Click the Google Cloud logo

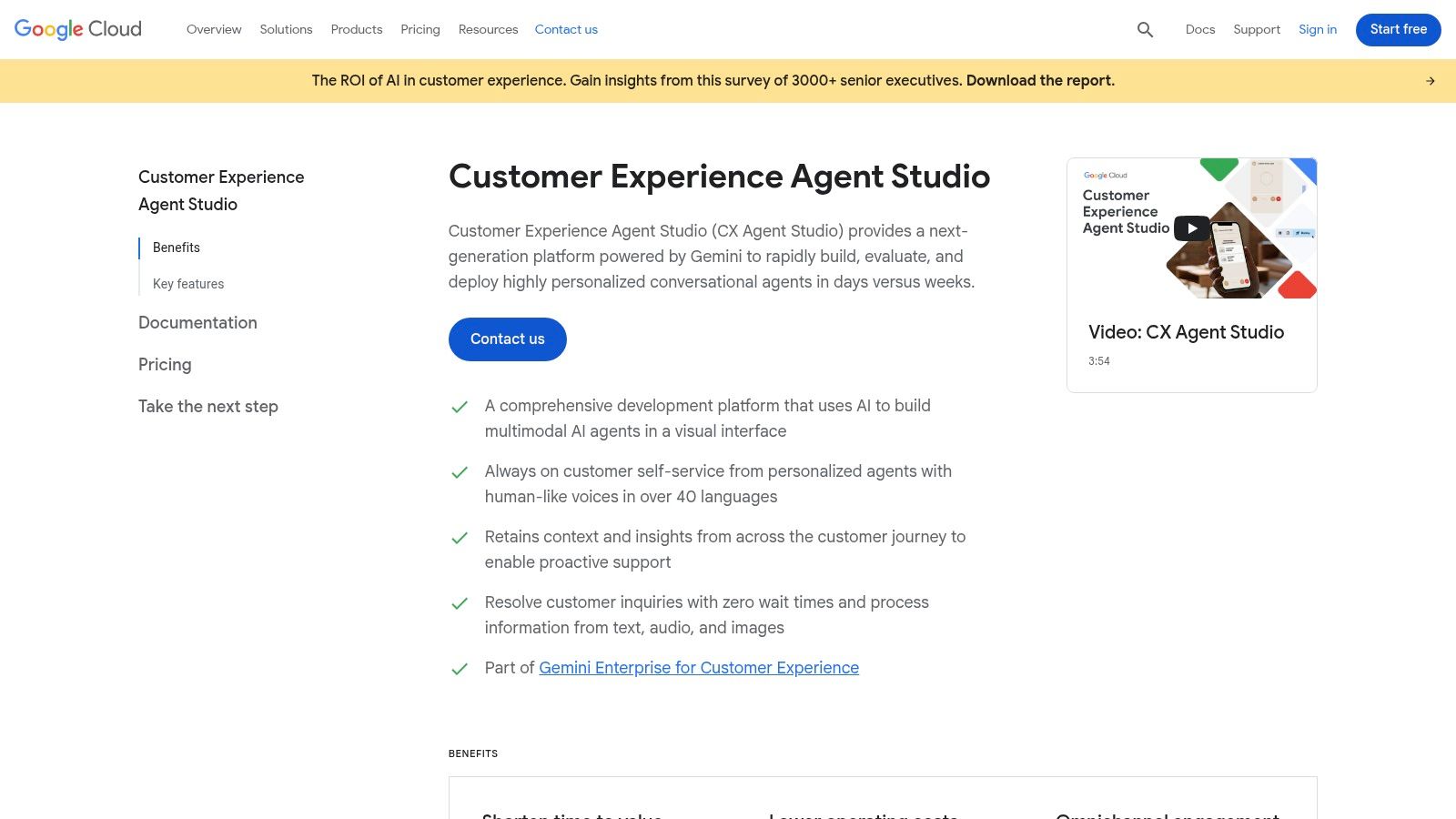[x=76, y=29]
